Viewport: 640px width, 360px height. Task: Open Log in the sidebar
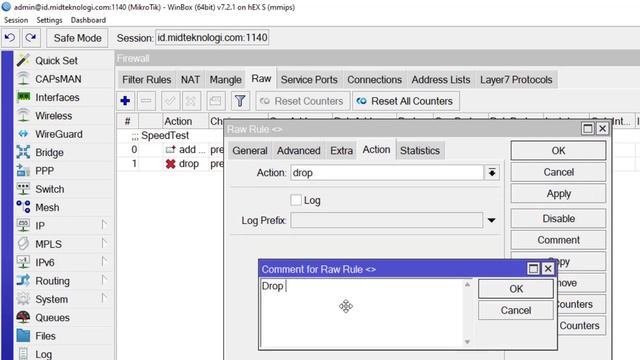pyautogui.click(x=43, y=354)
